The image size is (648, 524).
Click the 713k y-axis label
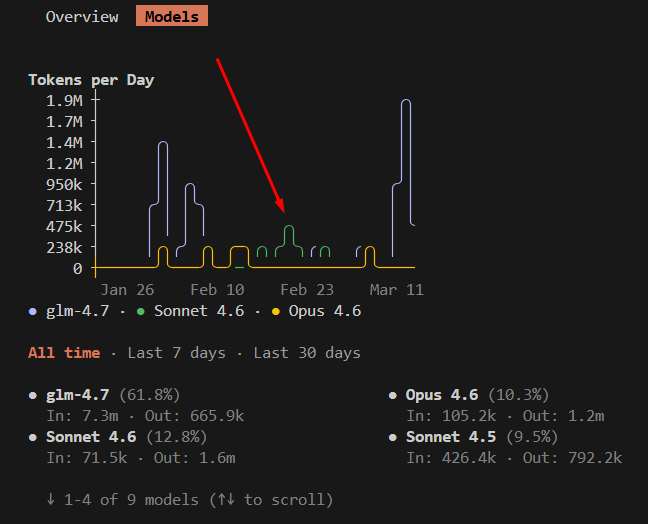64,205
